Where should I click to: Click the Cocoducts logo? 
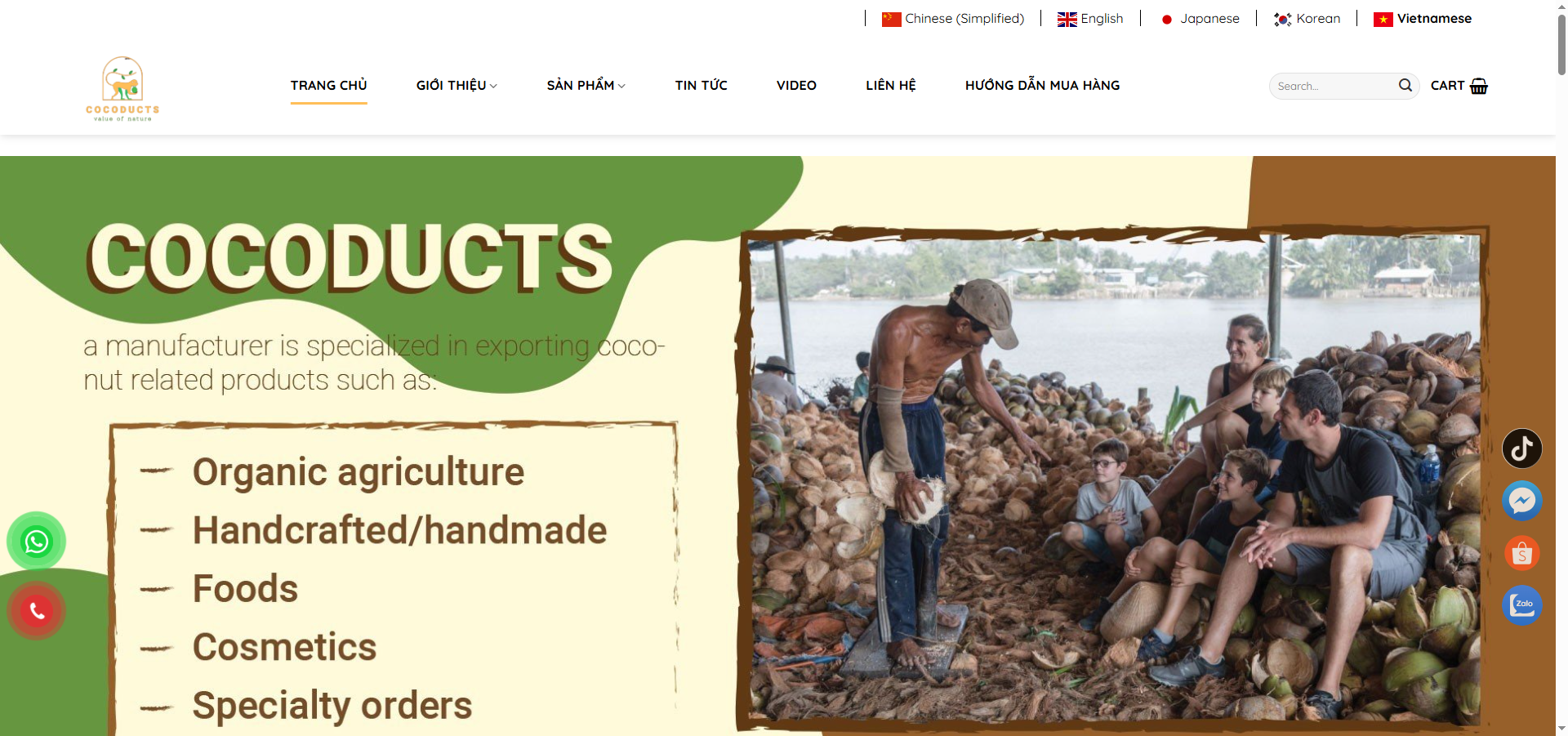point(122,89)
